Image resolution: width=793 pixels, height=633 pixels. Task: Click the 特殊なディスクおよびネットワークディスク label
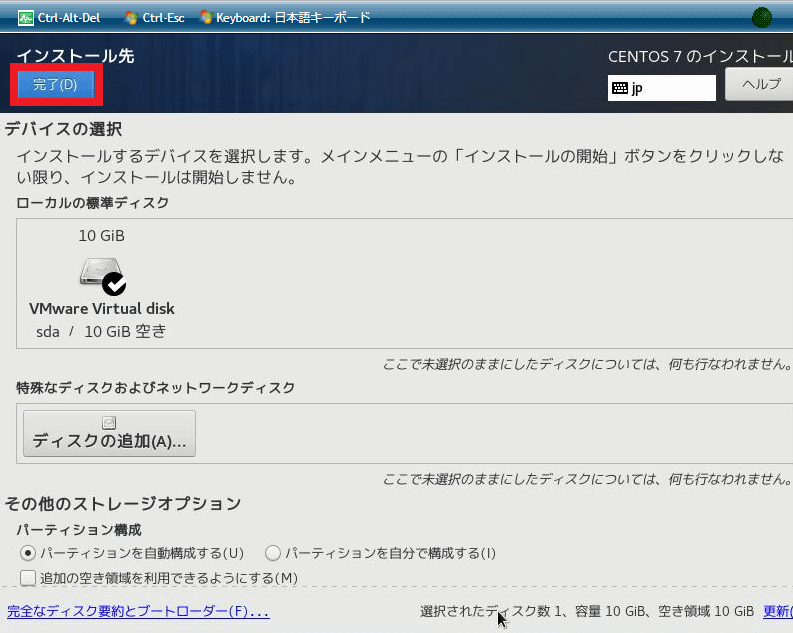pyautogui.click(x=155, y=388)
